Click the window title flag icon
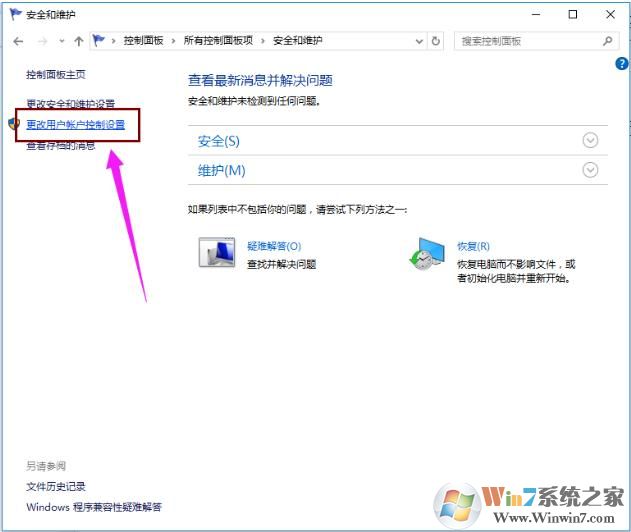 click(x=15, y=14)
